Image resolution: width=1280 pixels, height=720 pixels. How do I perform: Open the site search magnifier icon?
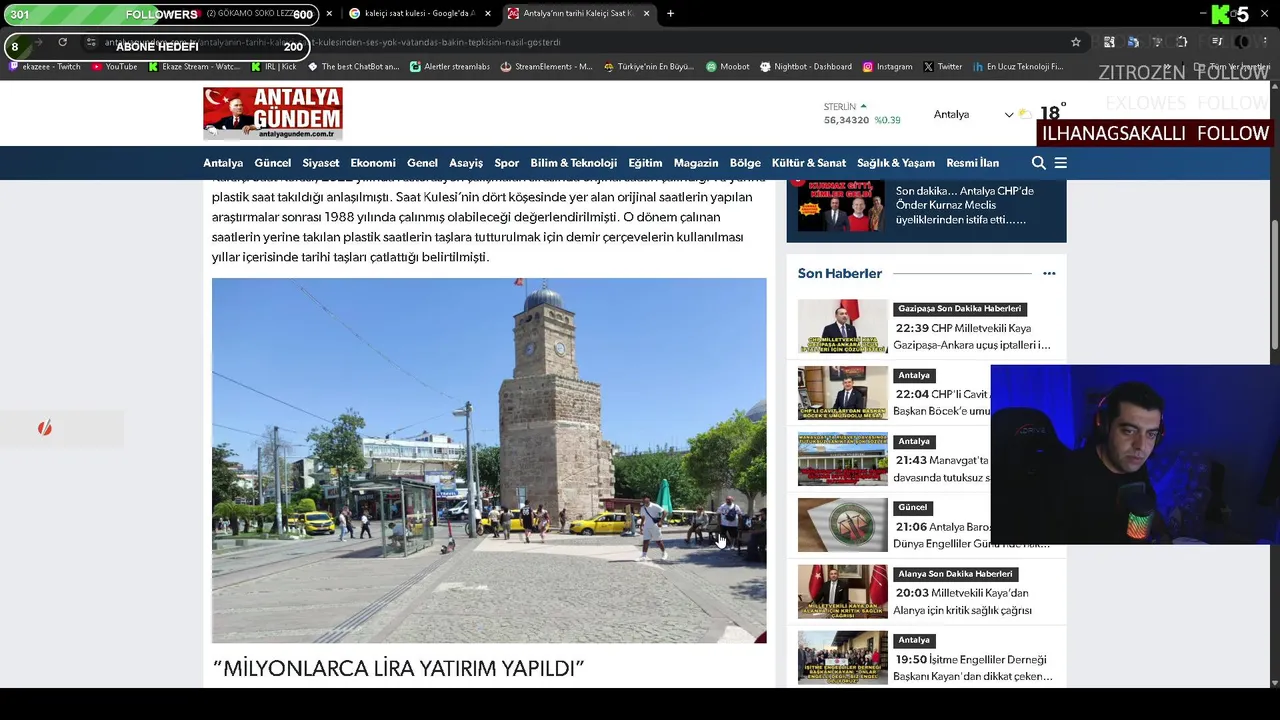(1038, 163)
